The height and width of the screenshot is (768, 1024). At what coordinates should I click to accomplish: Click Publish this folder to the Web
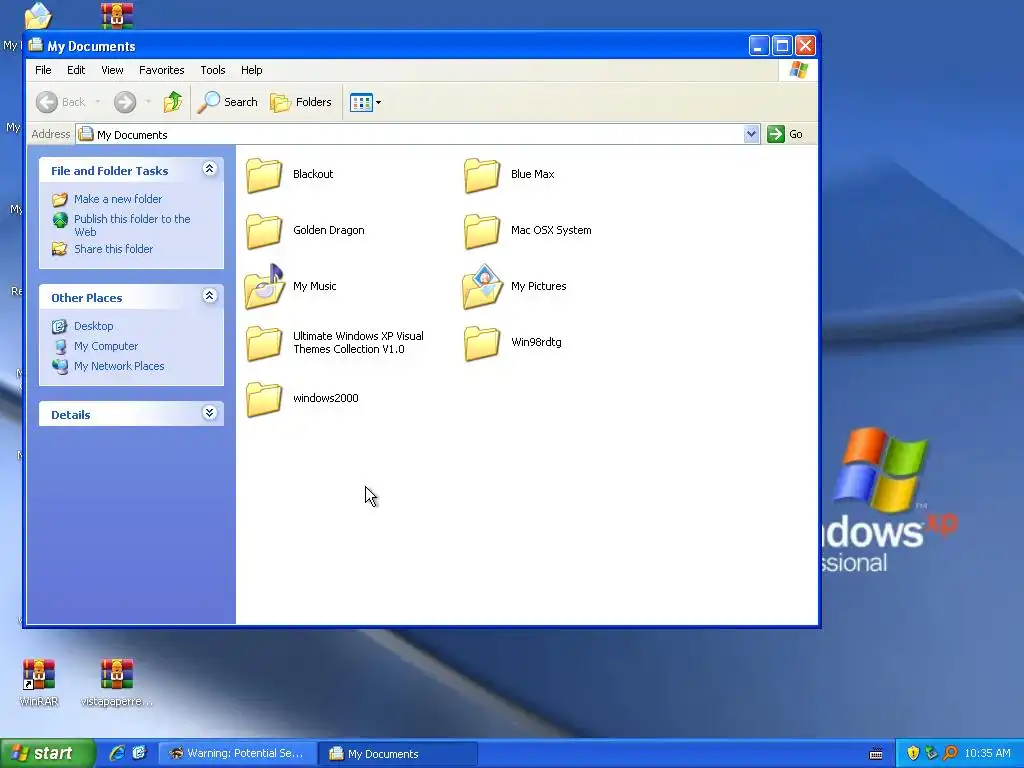[x=132, y=225]
